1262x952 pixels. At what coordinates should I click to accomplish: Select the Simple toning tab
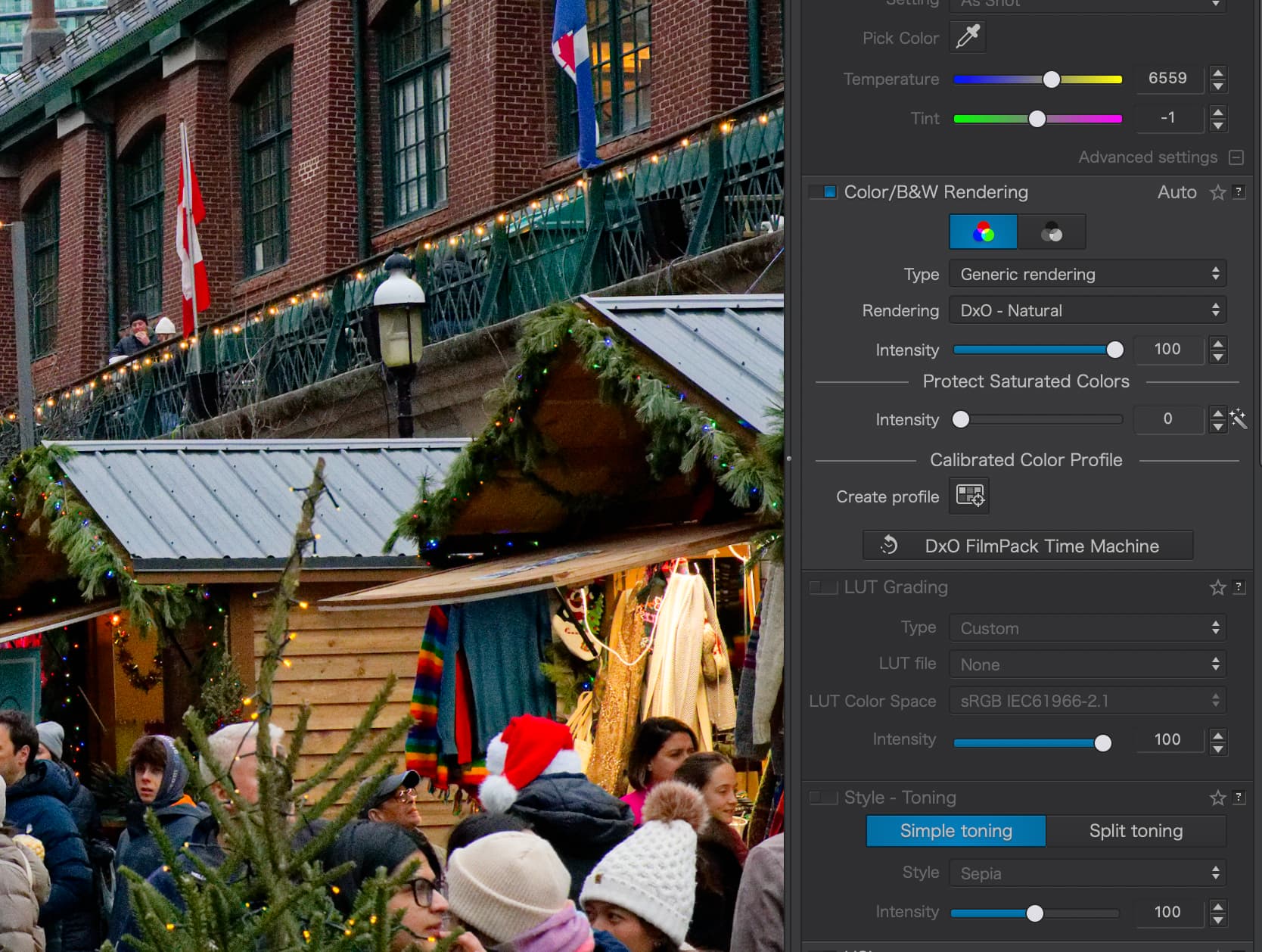pyautogui.click(x=956, y=831)
